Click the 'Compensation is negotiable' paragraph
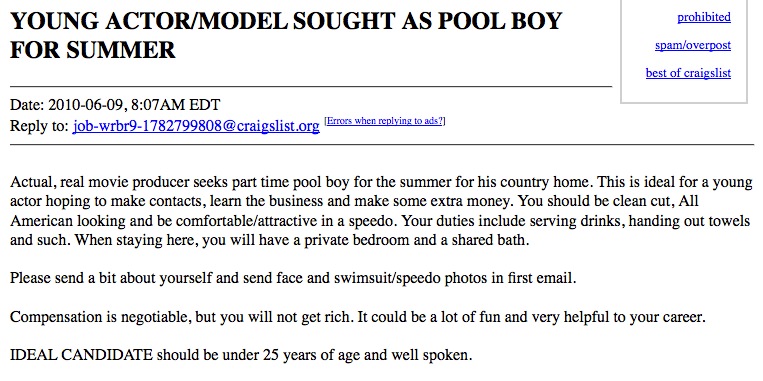 (x=358, y=317)
